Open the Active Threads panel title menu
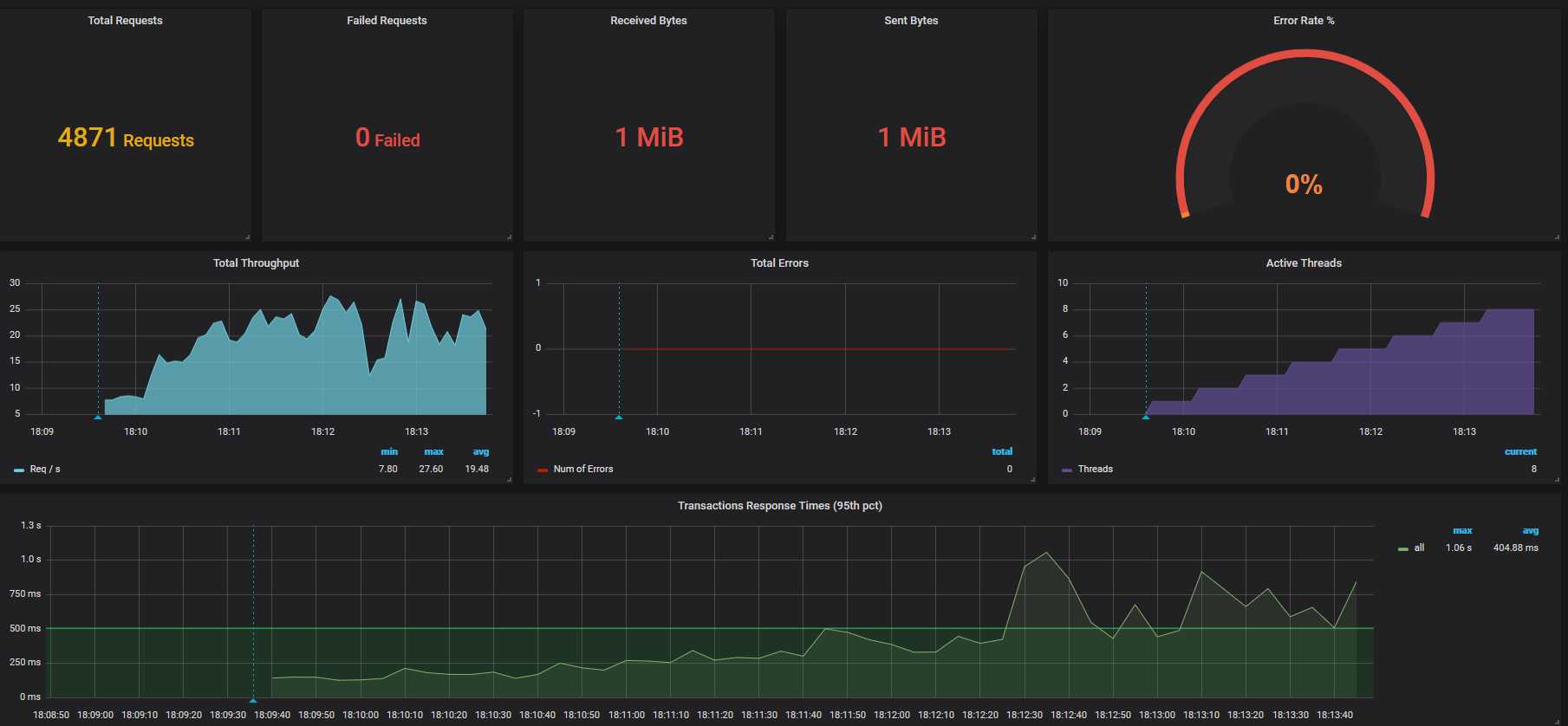The width and height of the screenshot is (1568, 726). pyautogui.click(x=1304, y=263)
